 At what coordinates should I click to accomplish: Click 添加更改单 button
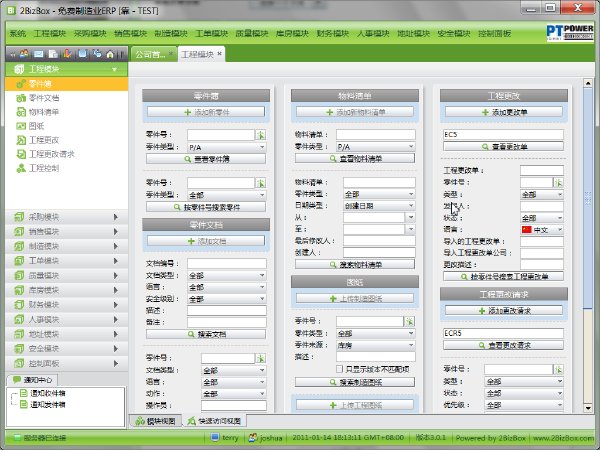point(504,112)
